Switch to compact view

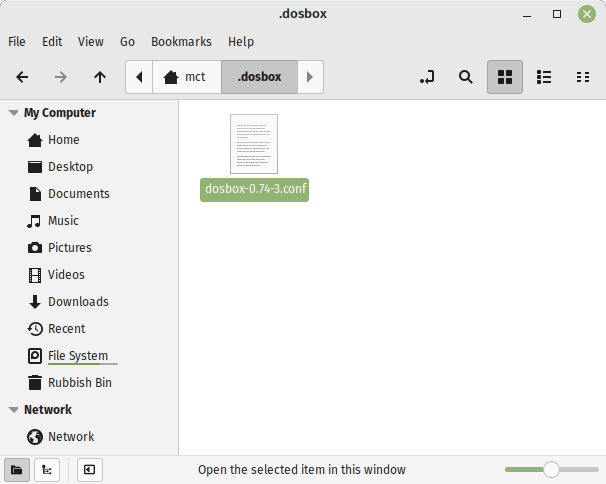pos(583,77)
